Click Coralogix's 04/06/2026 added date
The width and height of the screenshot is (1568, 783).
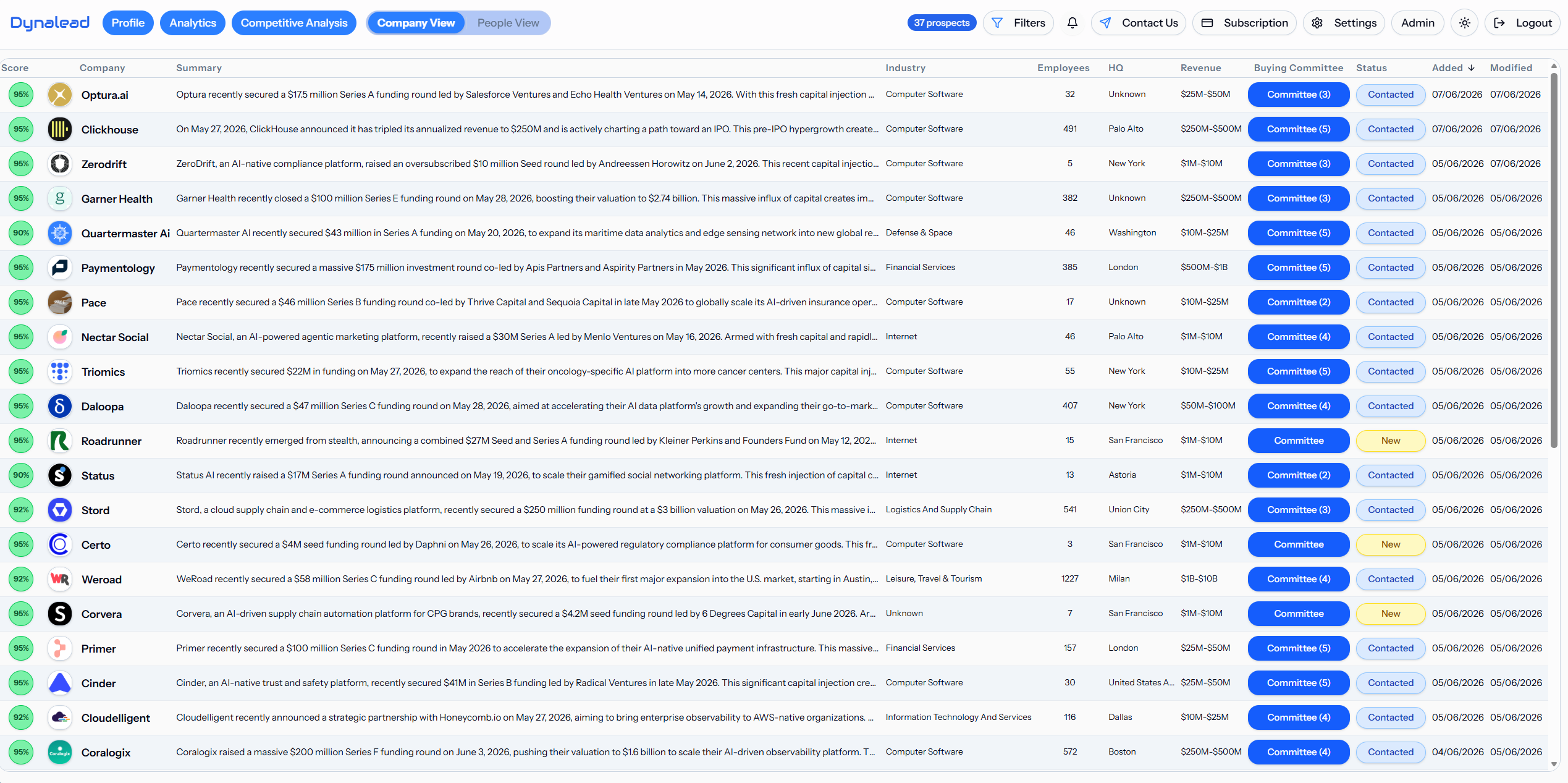[1457, 752]
